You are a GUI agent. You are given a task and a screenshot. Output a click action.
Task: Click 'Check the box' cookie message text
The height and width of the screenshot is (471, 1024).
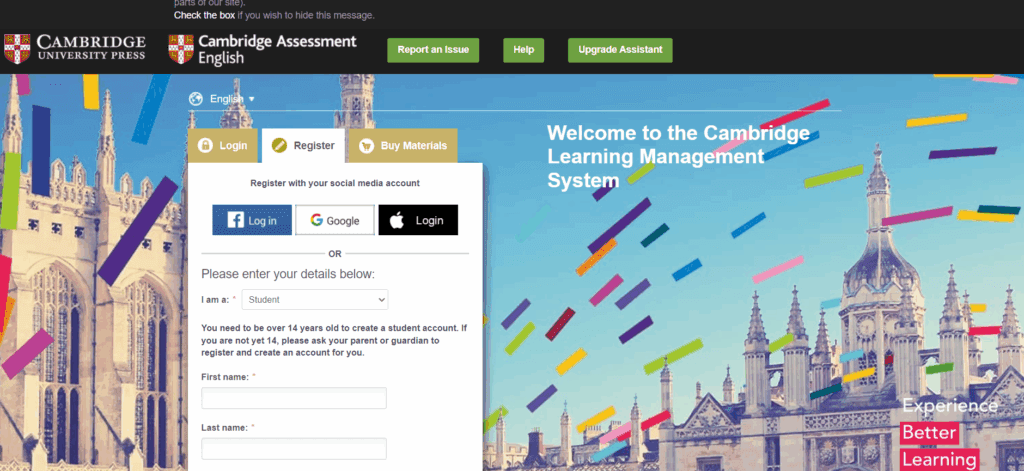point(204,15)
